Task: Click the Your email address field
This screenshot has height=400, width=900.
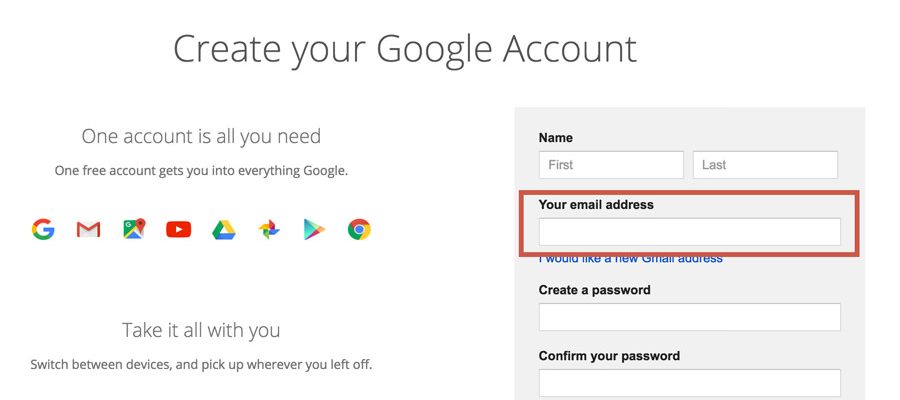Action: pos(689,232)
